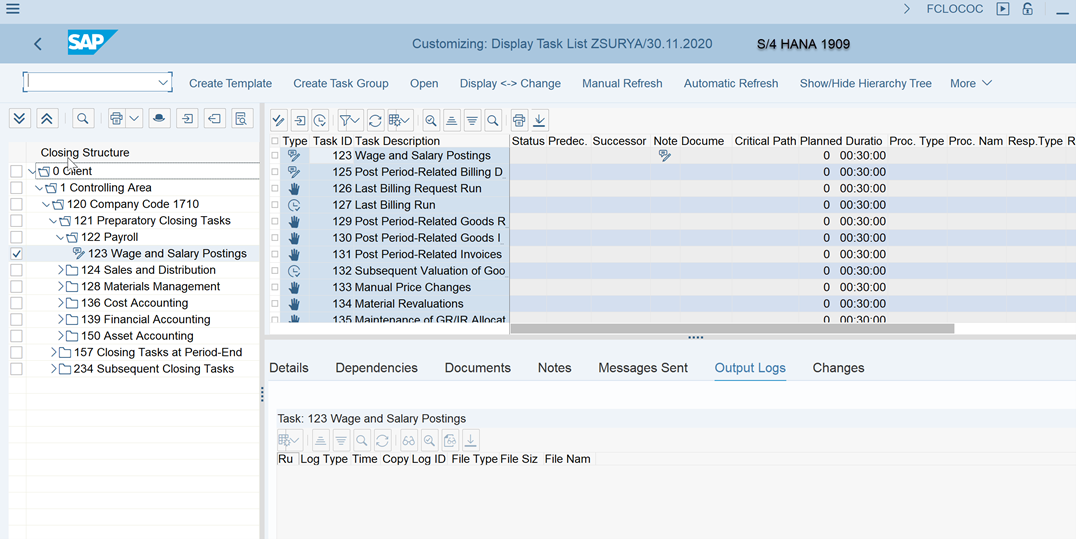
Task: Click the Collapse All double-chevron icon
Action: click(47, 119)
